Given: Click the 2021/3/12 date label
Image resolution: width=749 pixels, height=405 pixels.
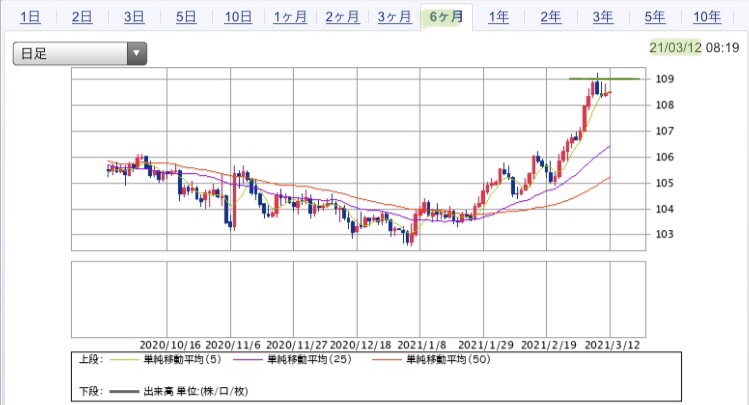Looking at the screenshot, I should [612, 345].
